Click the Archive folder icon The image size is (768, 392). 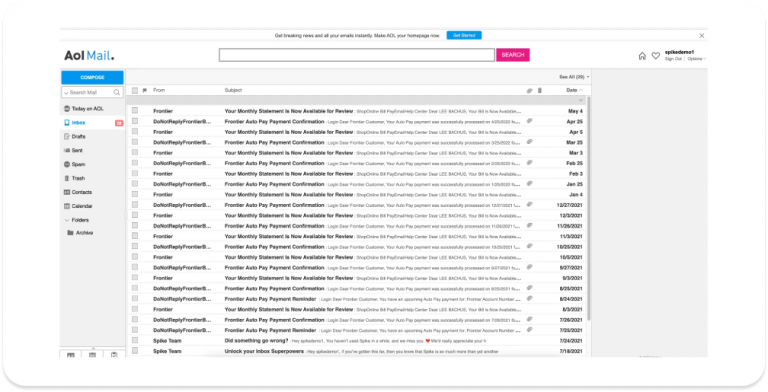coord(71,233)
